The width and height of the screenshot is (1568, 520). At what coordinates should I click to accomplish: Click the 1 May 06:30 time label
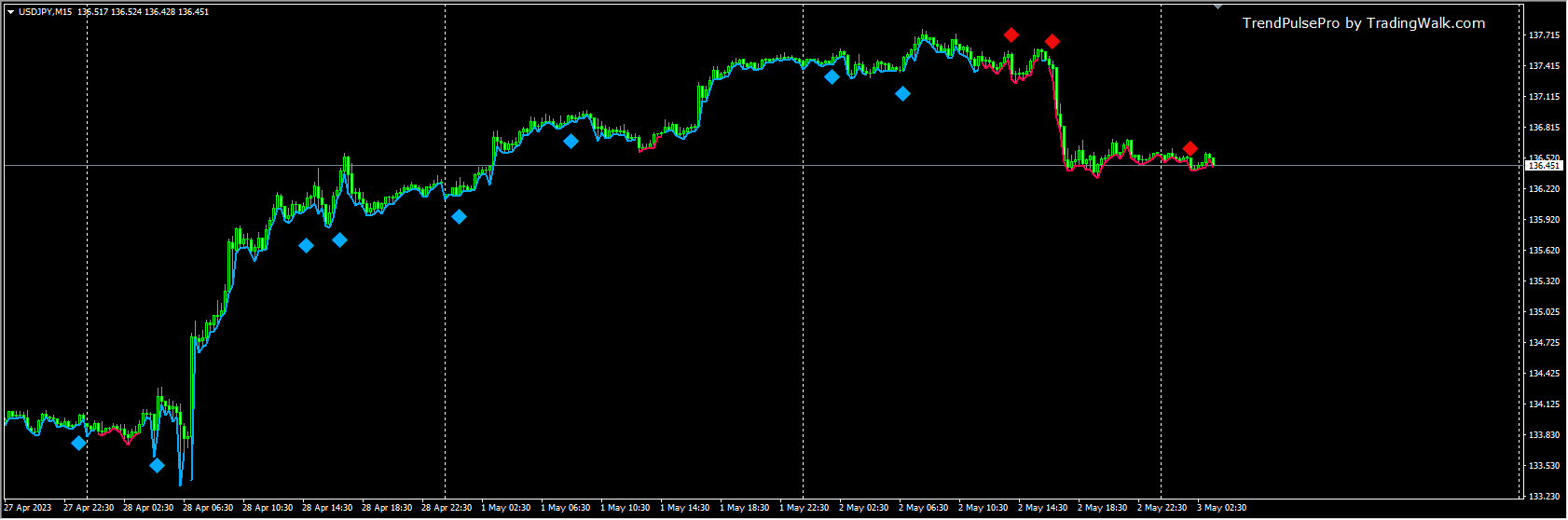click(566, 508)
